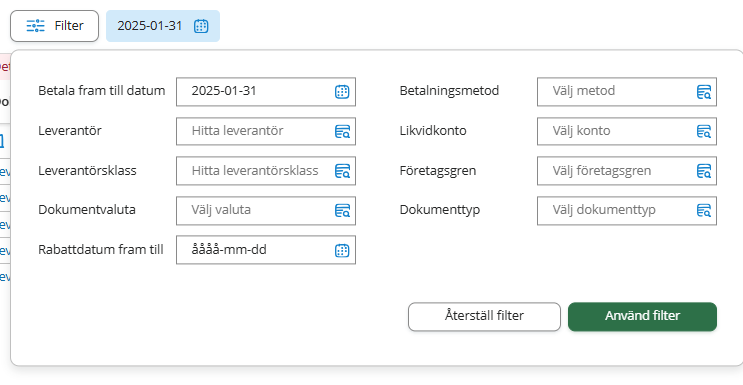Focus the Hitta leverantörsklass field
This screenshot has width=743, height=385.
266,171
